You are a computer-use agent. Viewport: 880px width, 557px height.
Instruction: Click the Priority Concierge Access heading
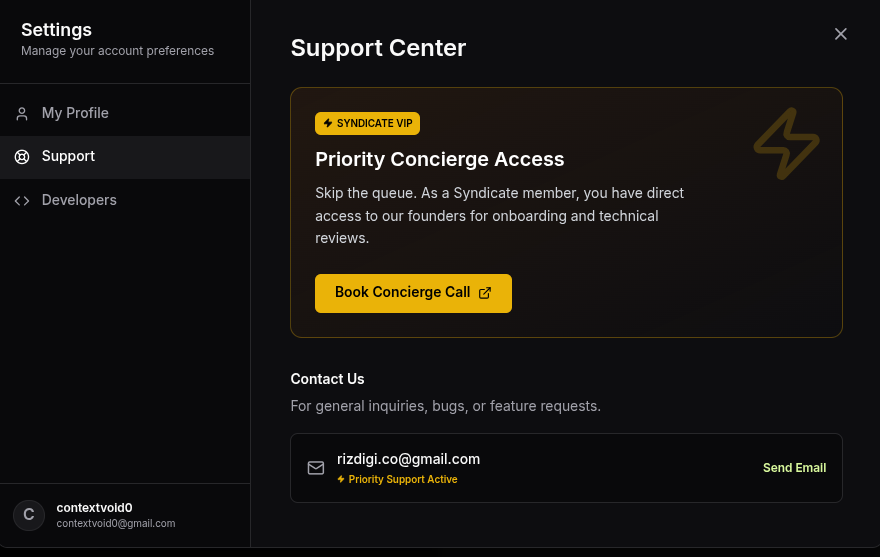point(439,159)
